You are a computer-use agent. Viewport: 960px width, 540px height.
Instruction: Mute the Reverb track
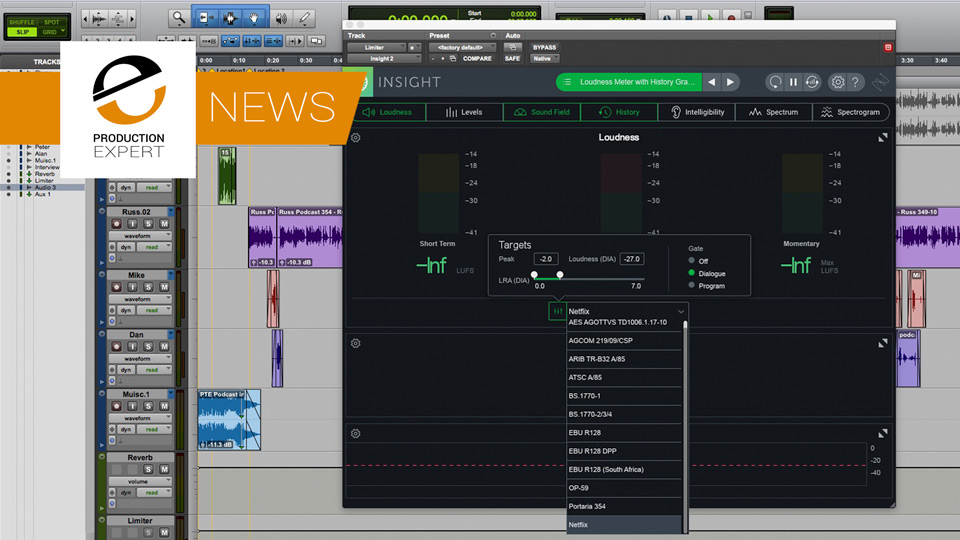(164, 470)
